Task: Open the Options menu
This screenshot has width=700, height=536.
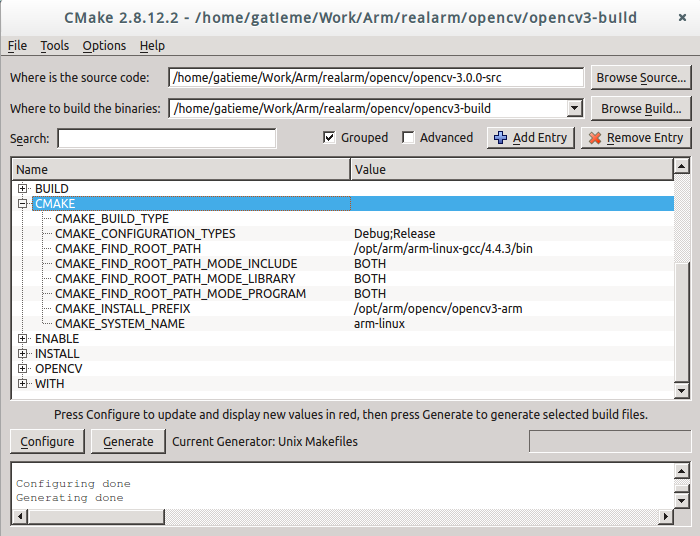Action: [104, 46]
